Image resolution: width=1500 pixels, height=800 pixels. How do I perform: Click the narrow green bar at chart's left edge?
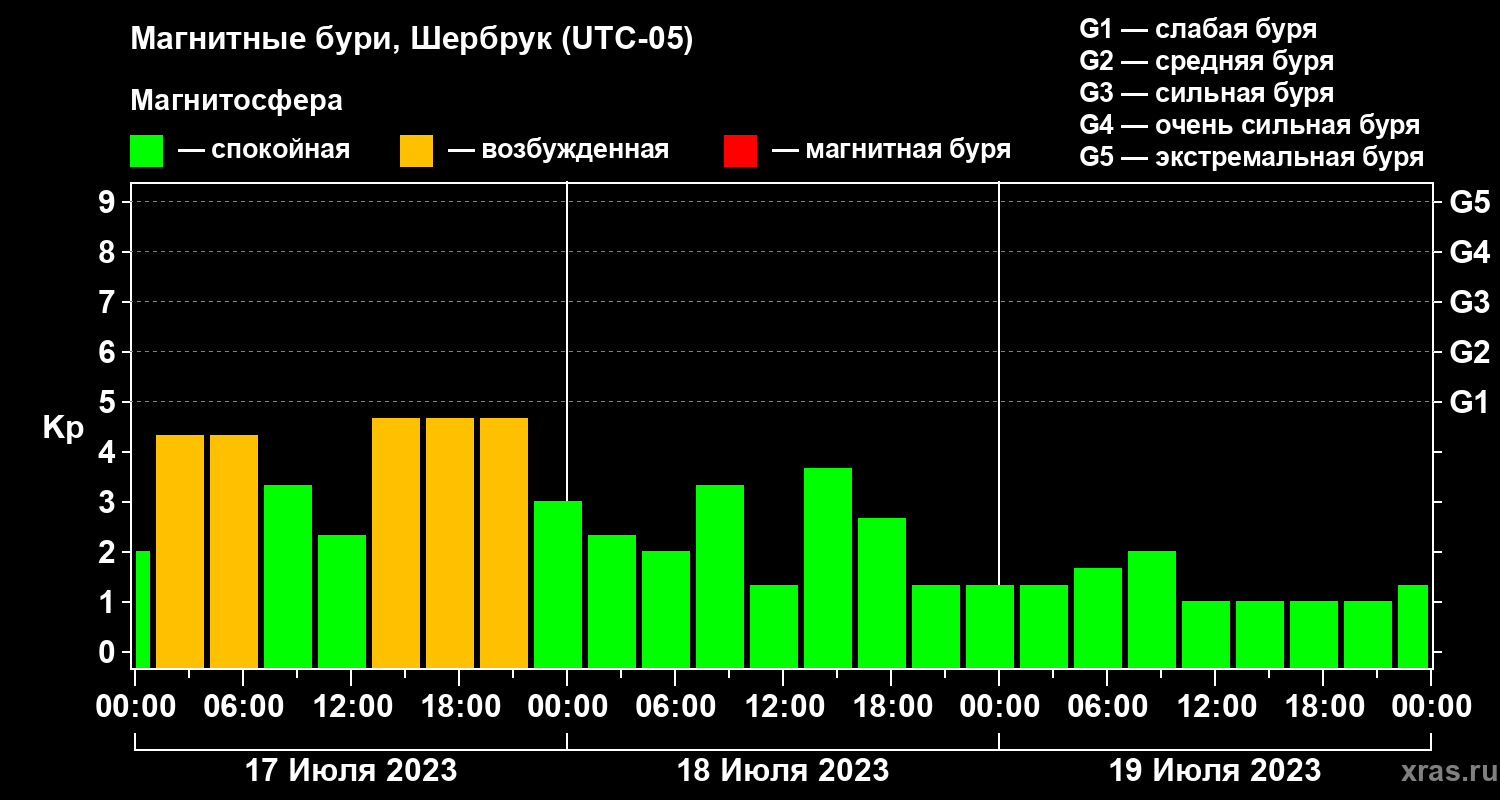(x=142, y=610)
